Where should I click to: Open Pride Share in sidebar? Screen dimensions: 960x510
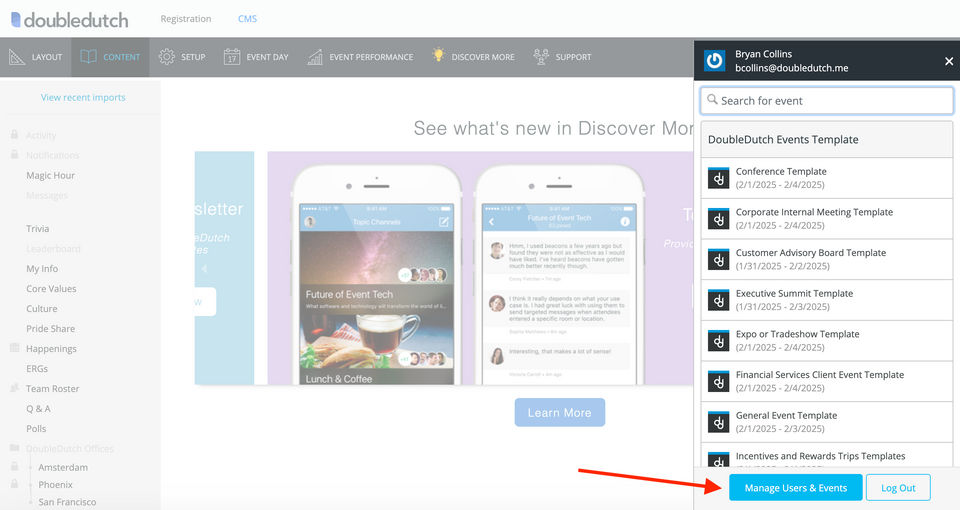click(50, 329)
